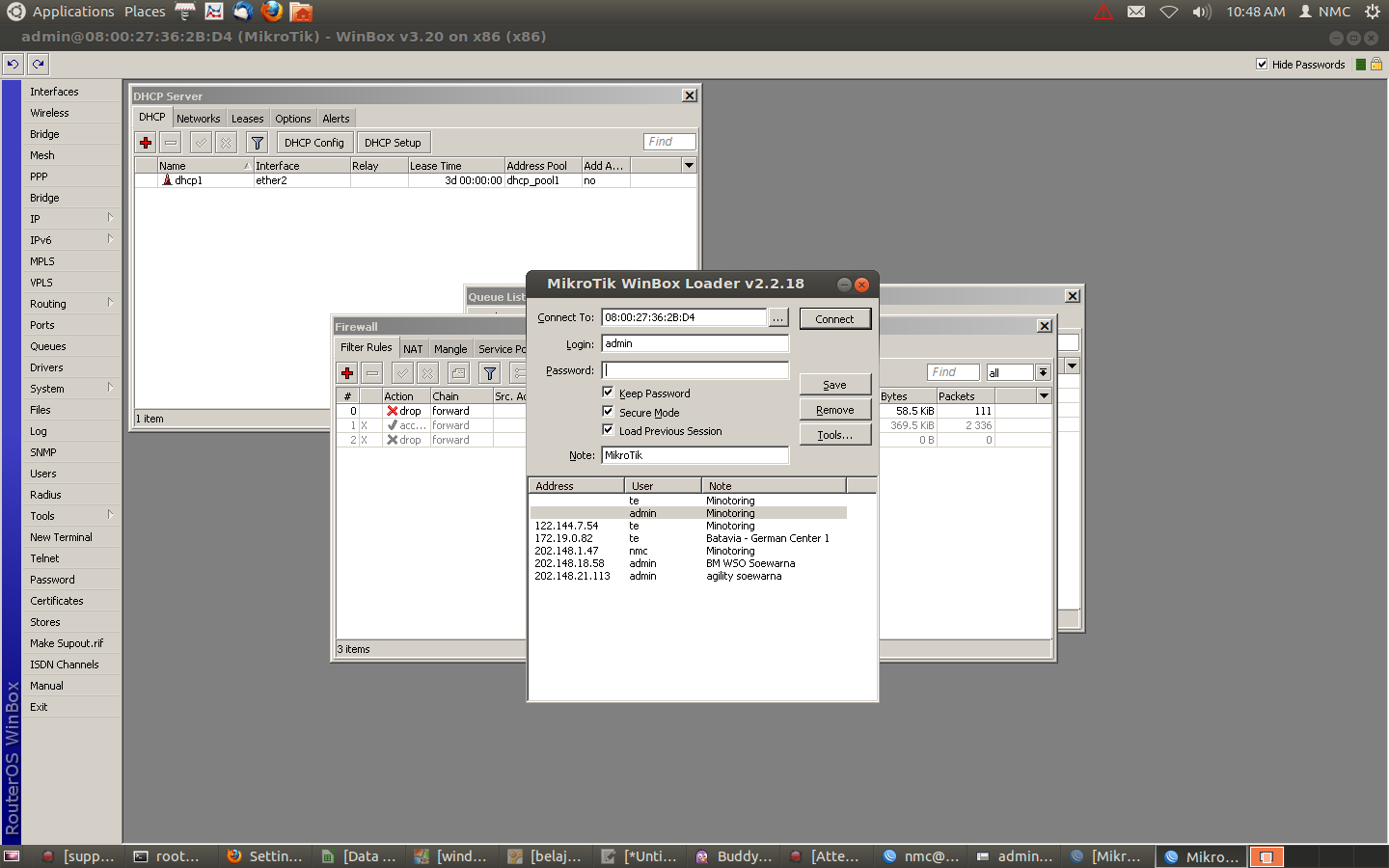
Task: Click the Connect button in WinBox Loader
Action: 835,319
